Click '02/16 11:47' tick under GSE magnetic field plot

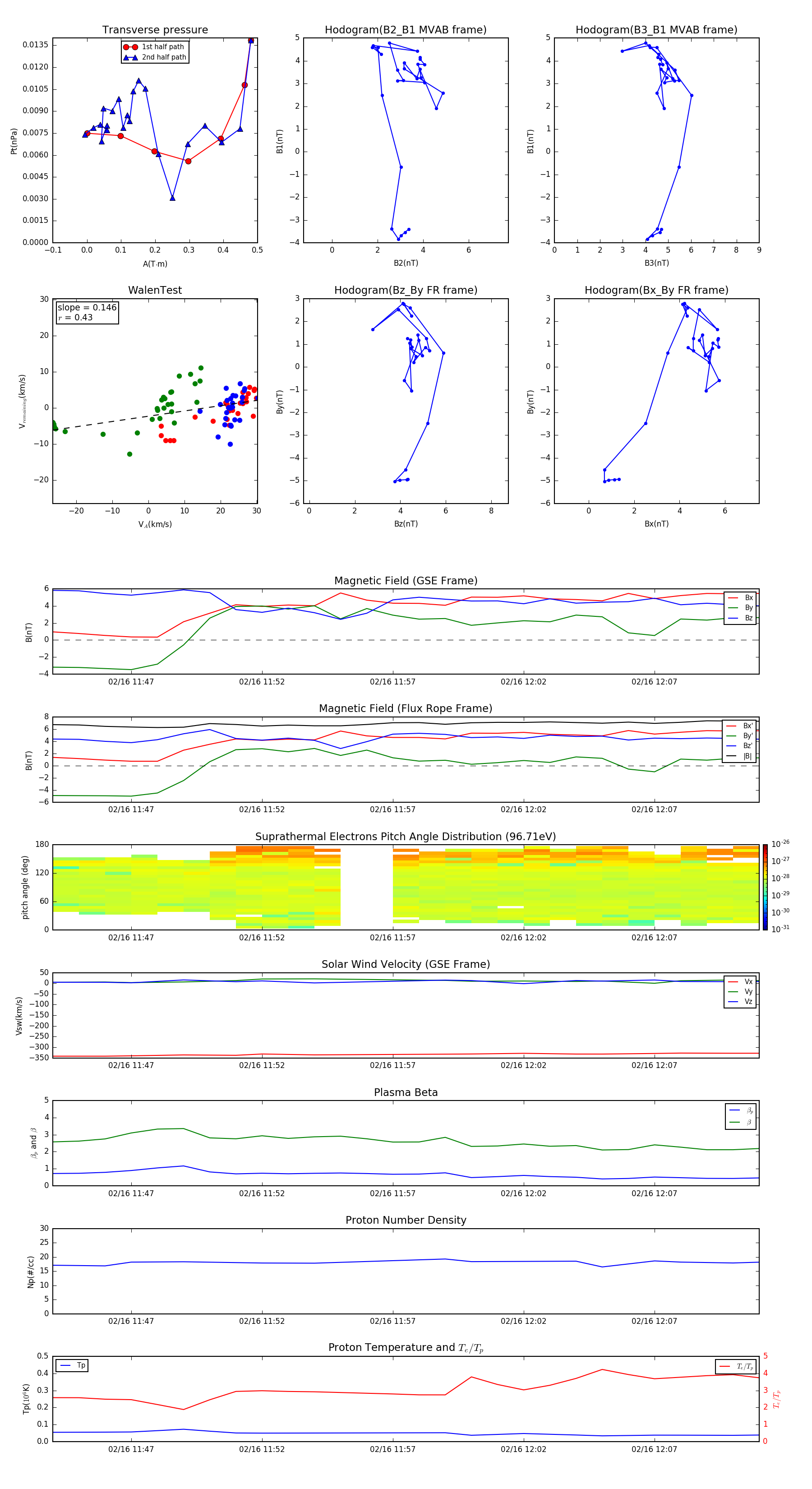[x=131, y=682]
